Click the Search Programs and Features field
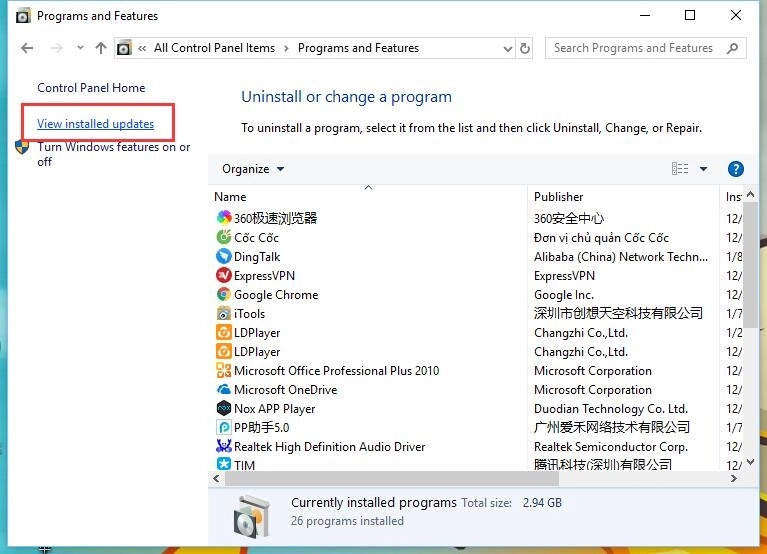This screenshot has width=767, height=554. click(645, 48)
